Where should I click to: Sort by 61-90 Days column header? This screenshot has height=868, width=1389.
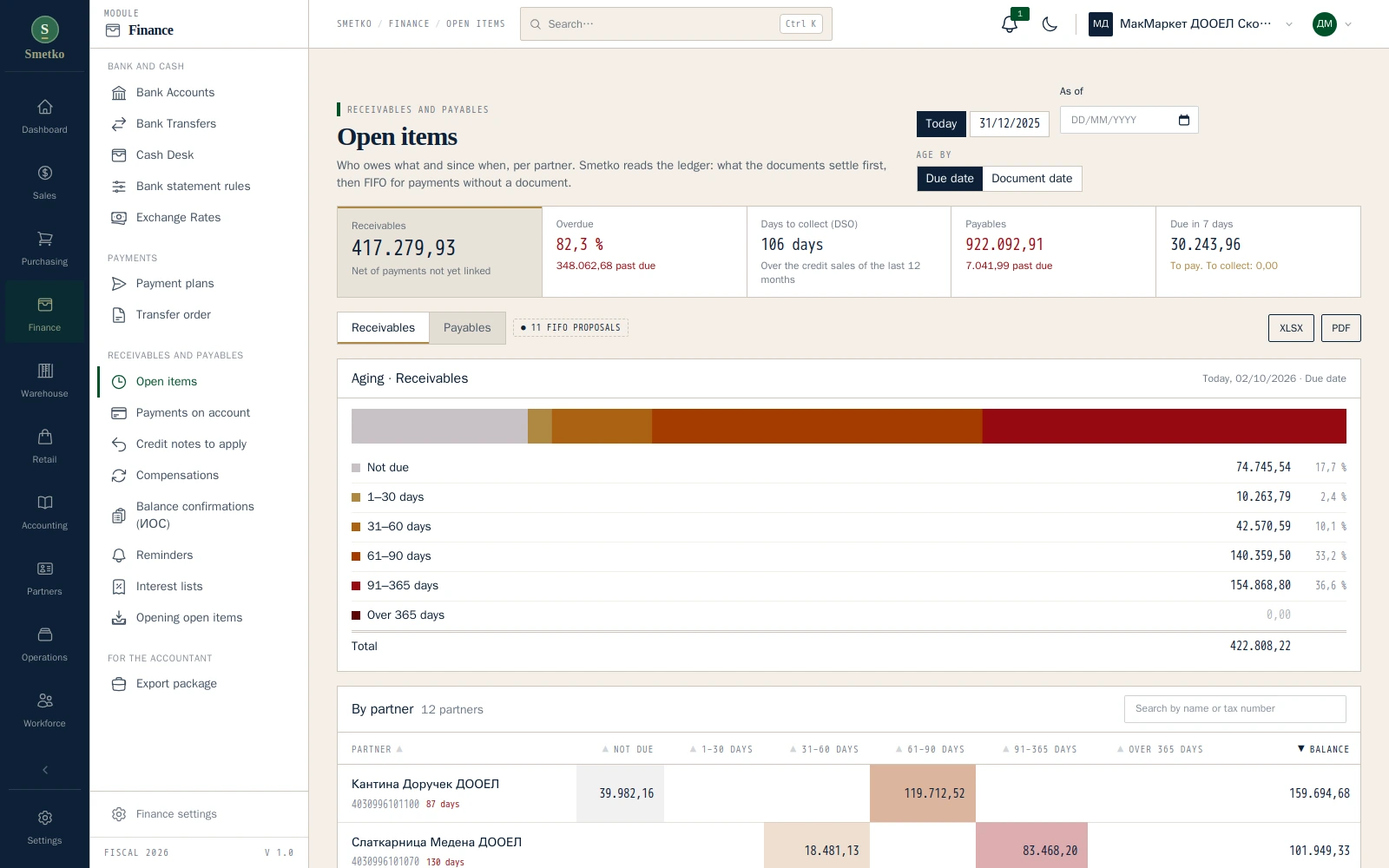click(930, 749)
